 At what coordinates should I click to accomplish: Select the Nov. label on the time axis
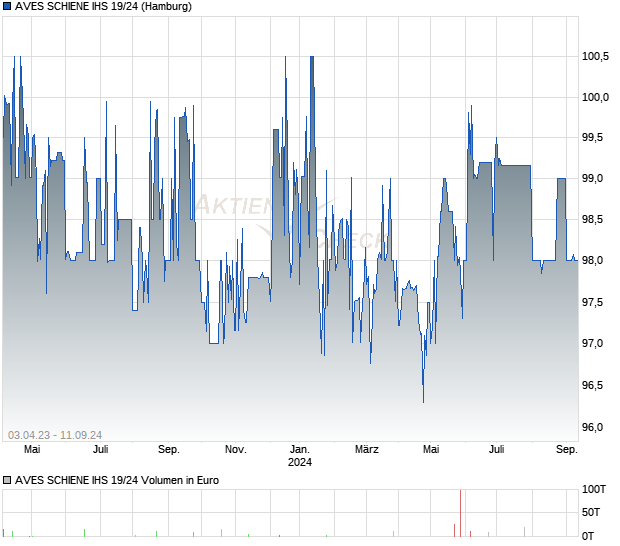tap(235, 450)
